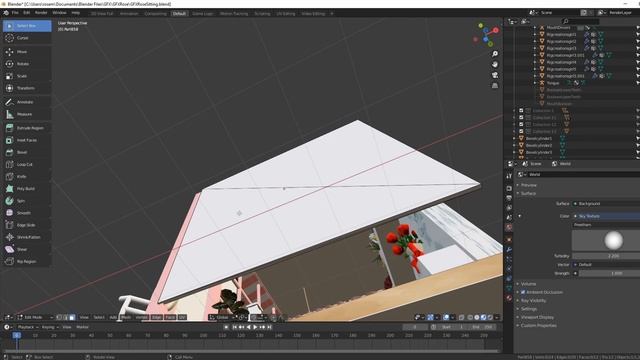Switch to the Default workspace tab
Screen dimensions: 640x360
(x=179, y=13)
